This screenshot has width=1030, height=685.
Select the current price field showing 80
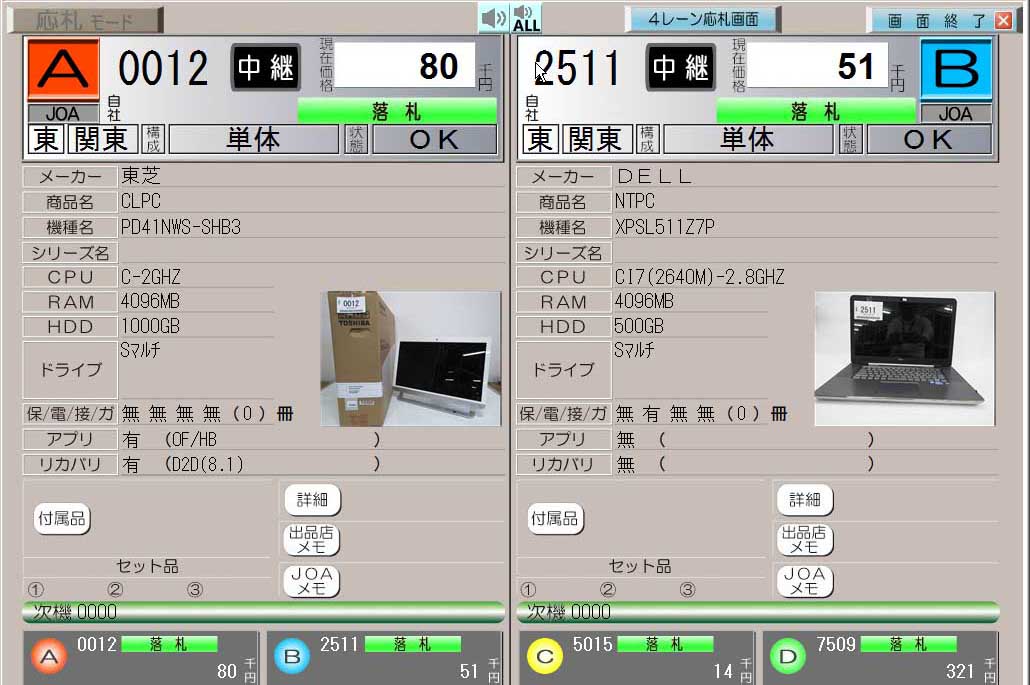(405, 65)
